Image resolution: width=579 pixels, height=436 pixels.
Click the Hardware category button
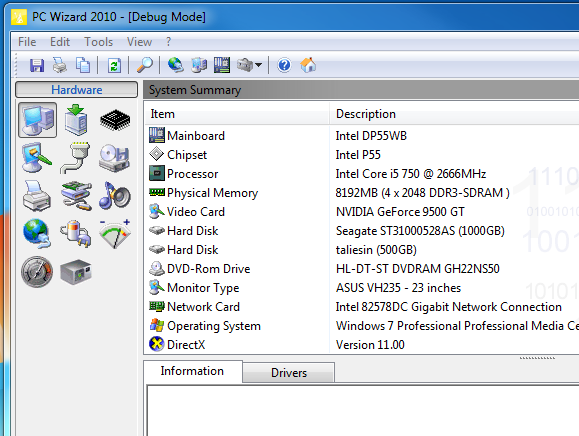[76, 90]
